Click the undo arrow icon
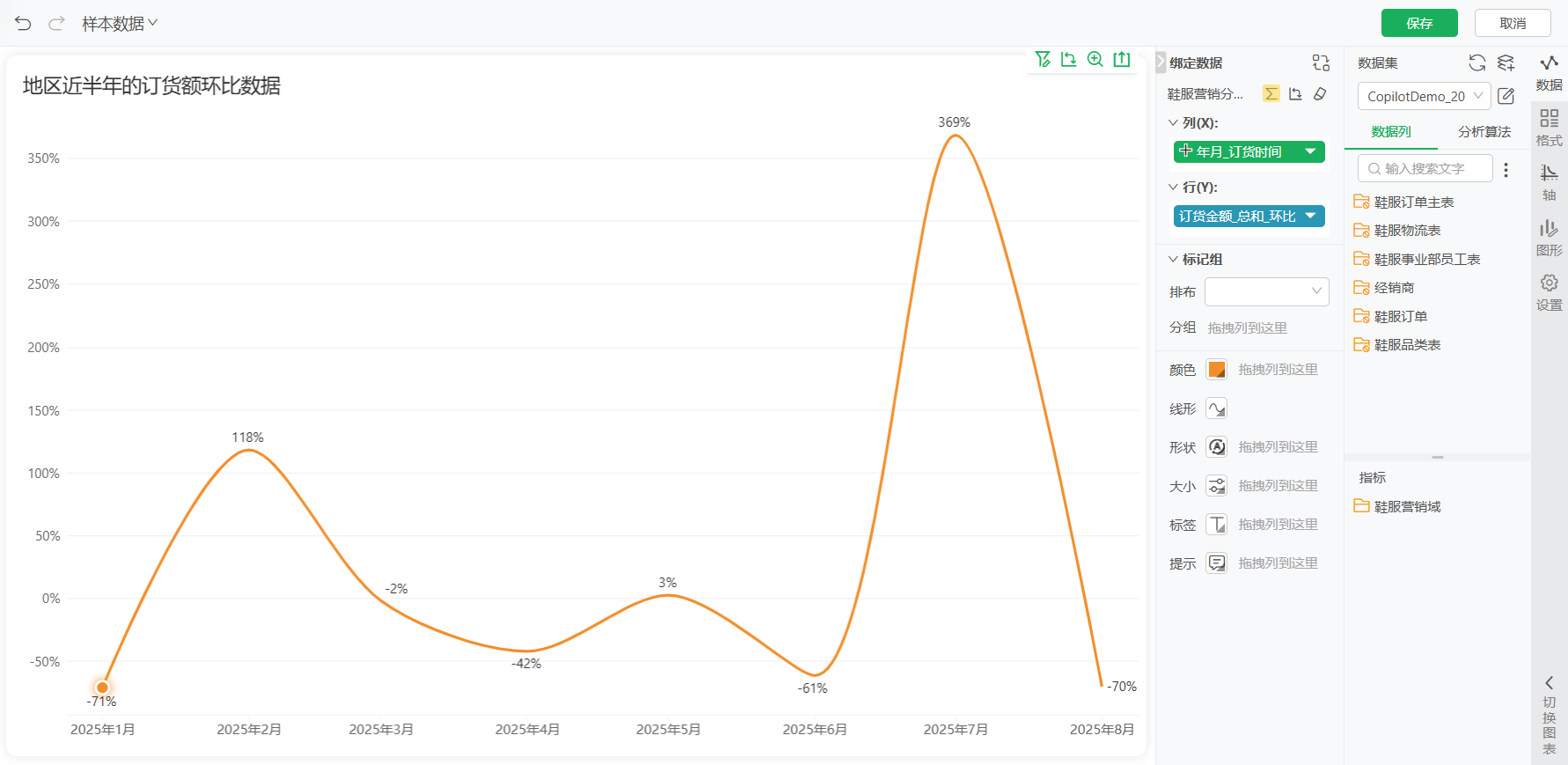The image size is (1568, 765). tap(23, 24)
